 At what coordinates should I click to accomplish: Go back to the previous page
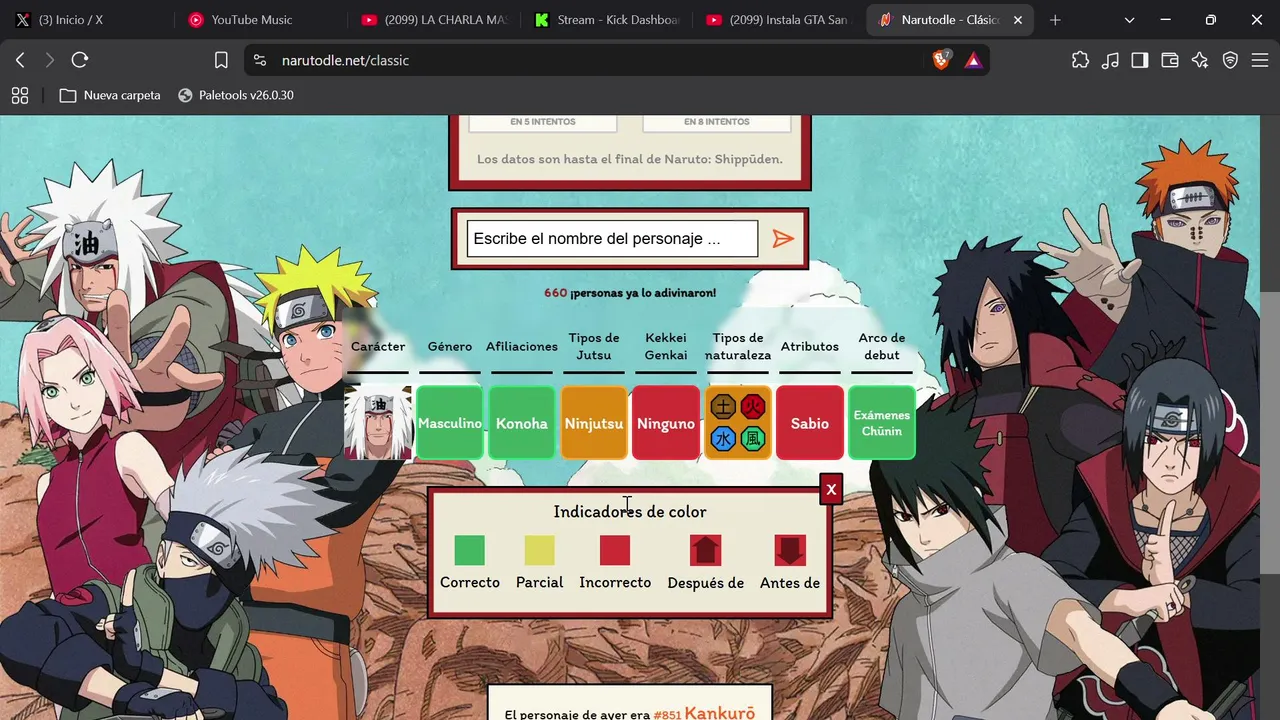(x=20, y=60)
